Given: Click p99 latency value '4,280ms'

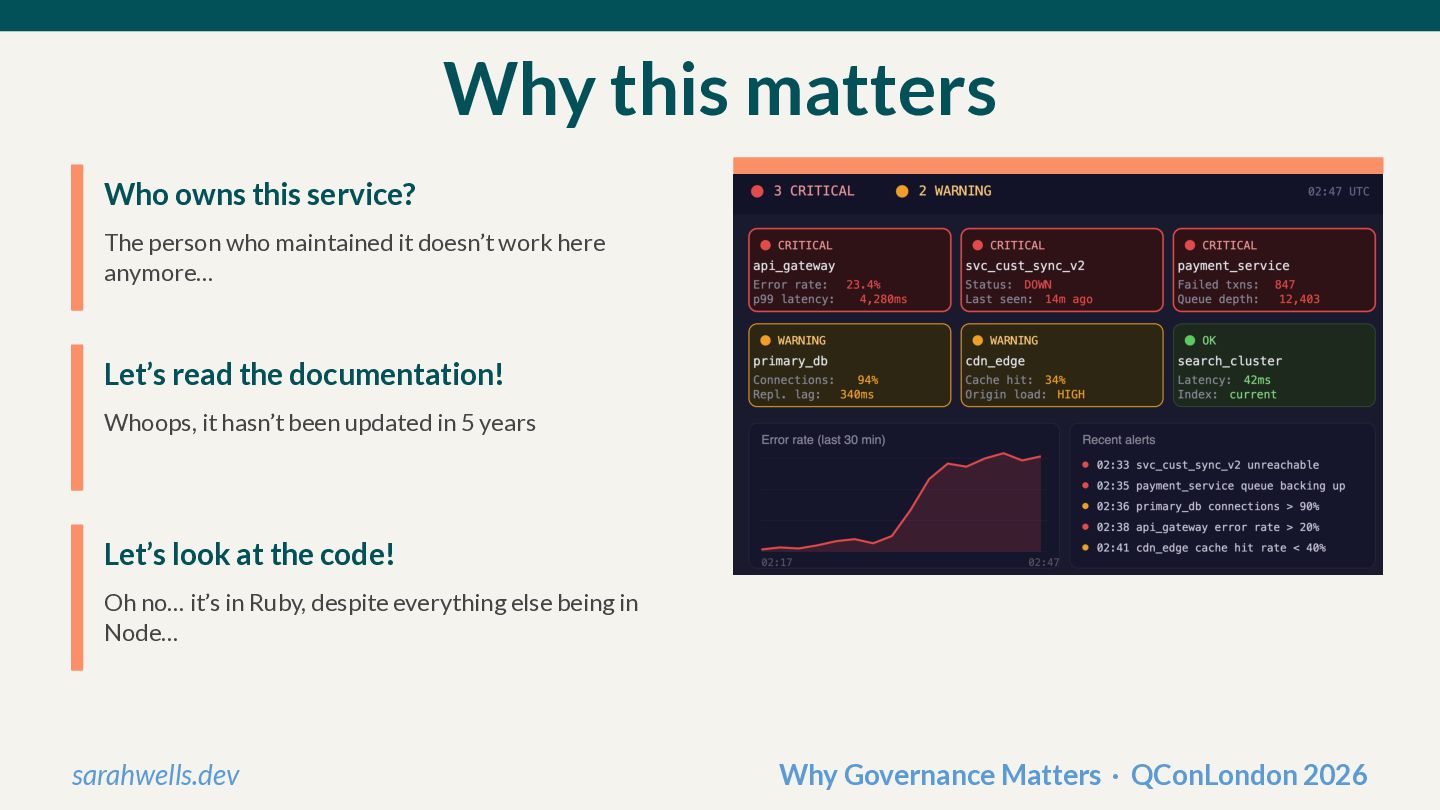Looking at the screenshot, I should tap(884, 299).
